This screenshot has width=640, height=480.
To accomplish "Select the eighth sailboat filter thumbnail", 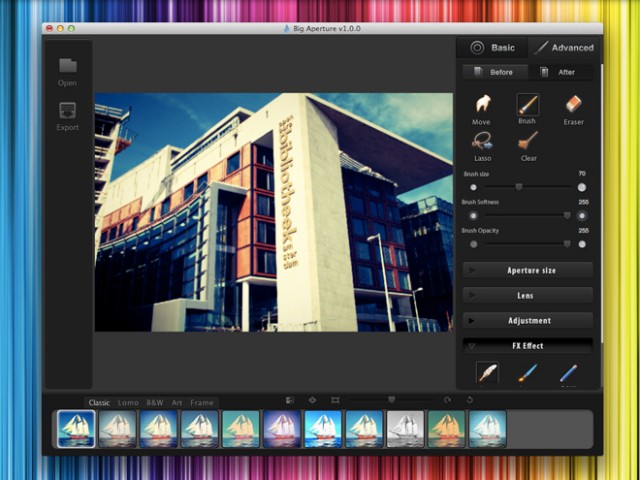I will (364, 429).
